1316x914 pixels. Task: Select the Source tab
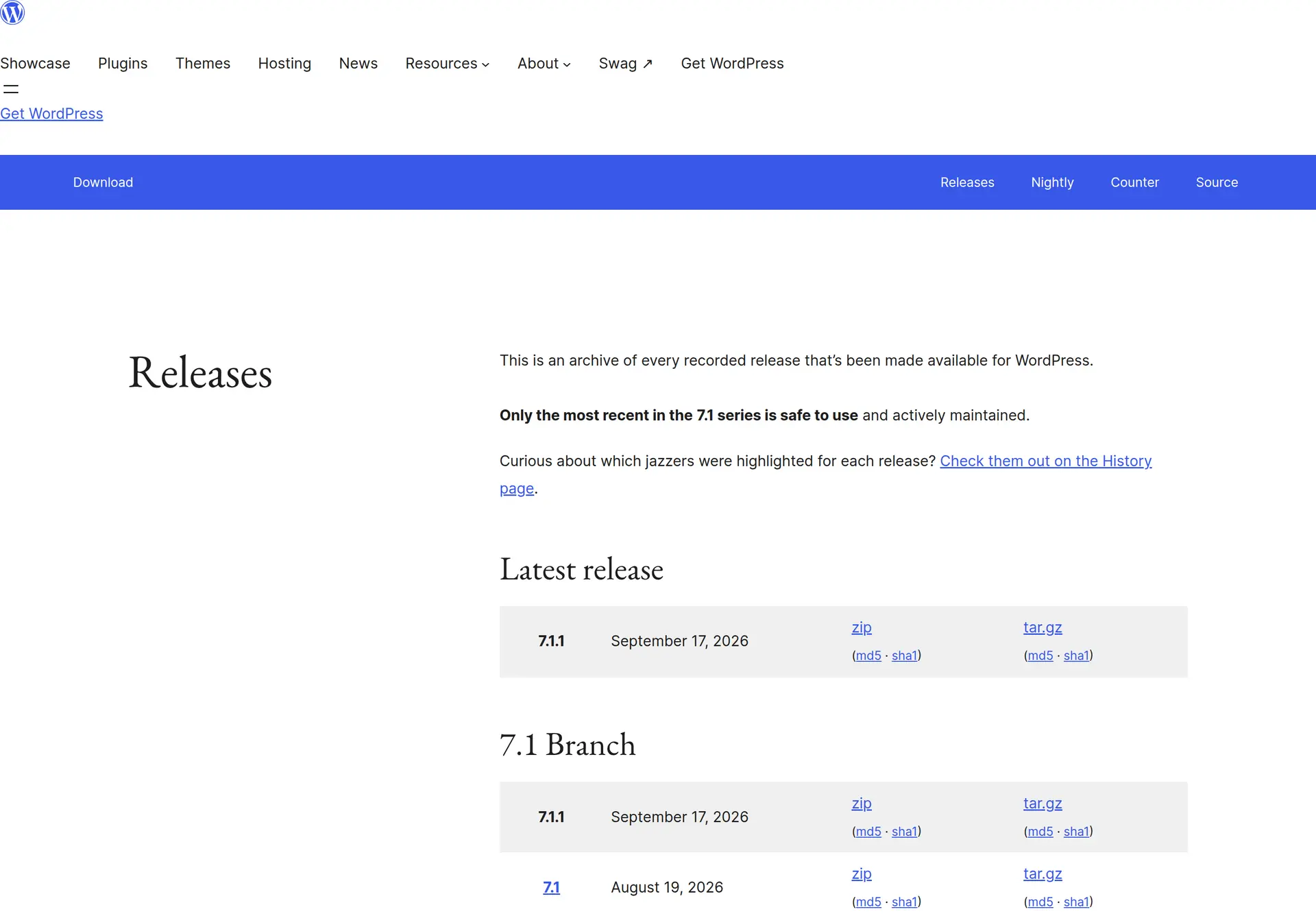1217,182
